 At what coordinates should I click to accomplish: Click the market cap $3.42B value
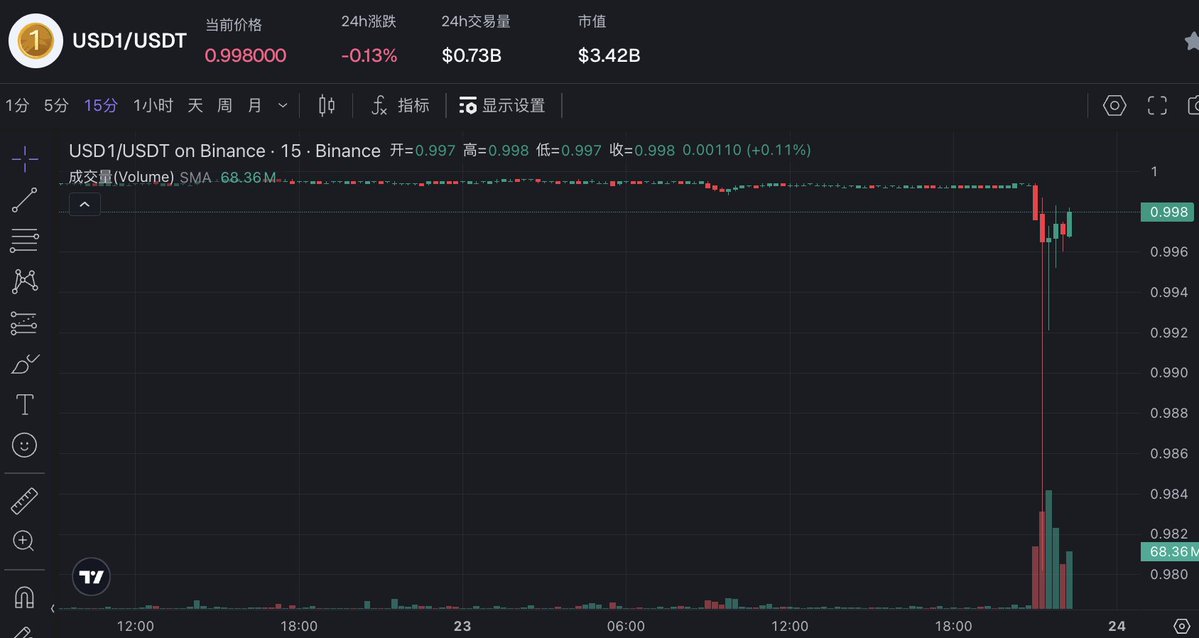[x=609, y=55]
